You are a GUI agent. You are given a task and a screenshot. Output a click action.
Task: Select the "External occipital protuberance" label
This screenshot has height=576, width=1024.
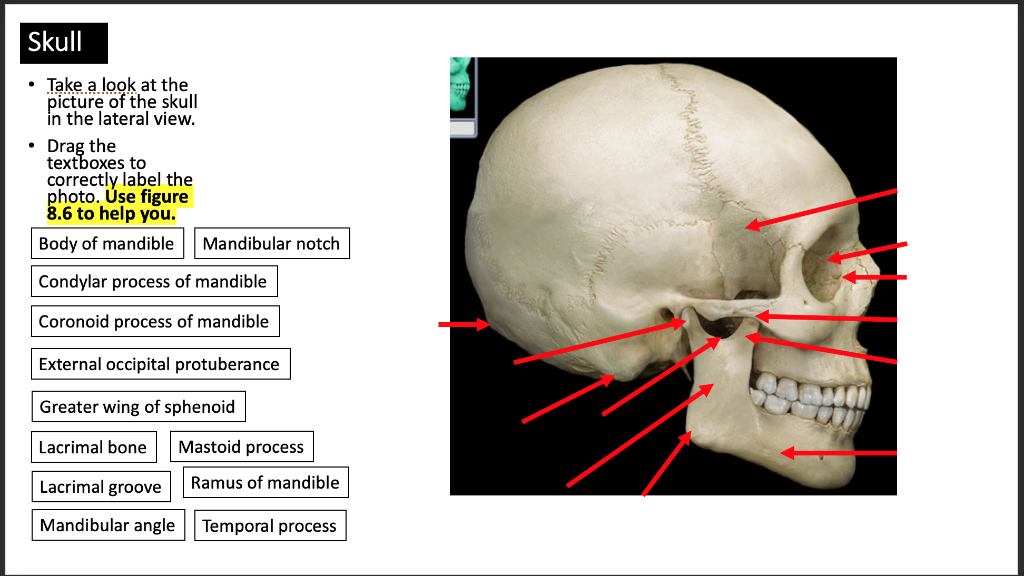(x=160, y=364)
